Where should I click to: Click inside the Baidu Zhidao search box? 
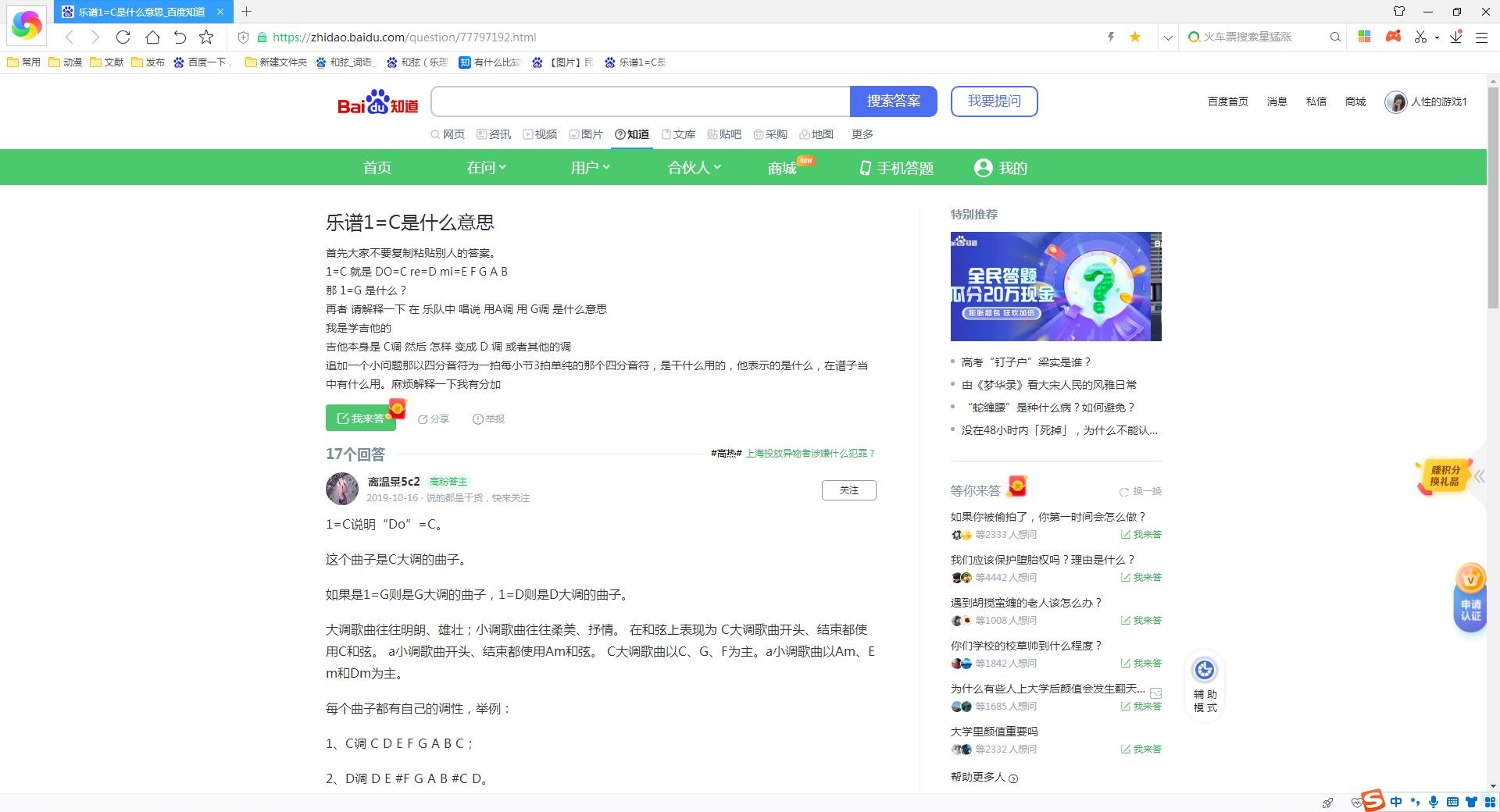click(x=641, y=101)
